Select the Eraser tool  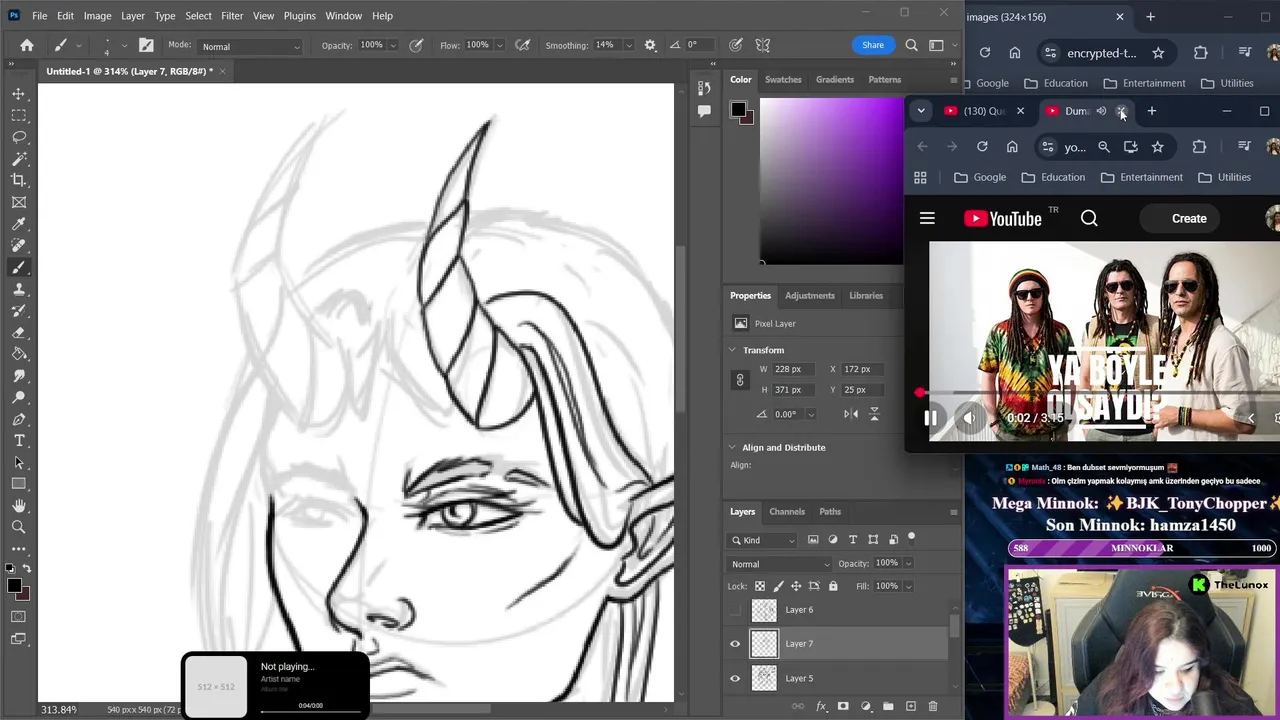19,333
